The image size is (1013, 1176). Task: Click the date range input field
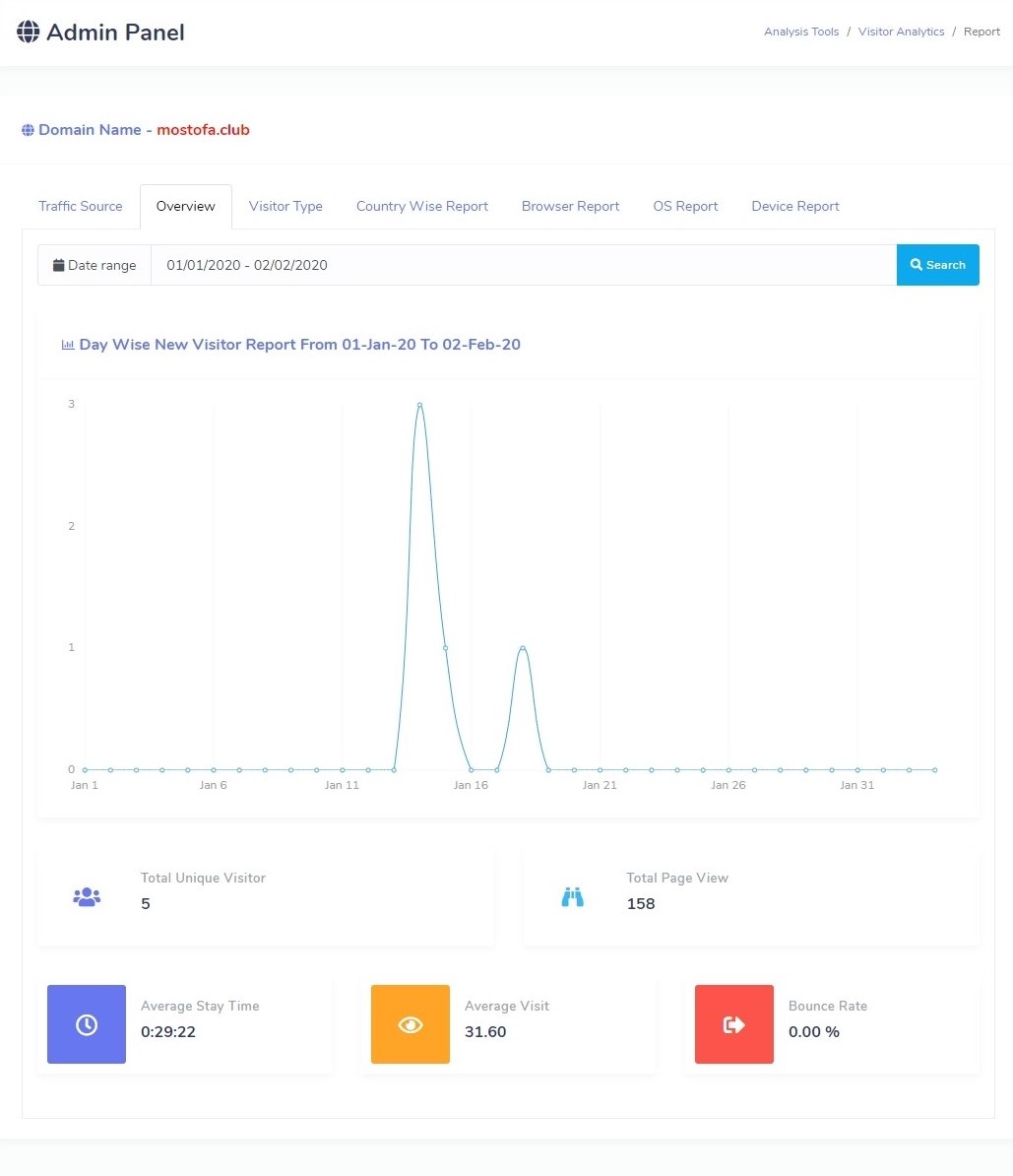(x=523, y=265)
